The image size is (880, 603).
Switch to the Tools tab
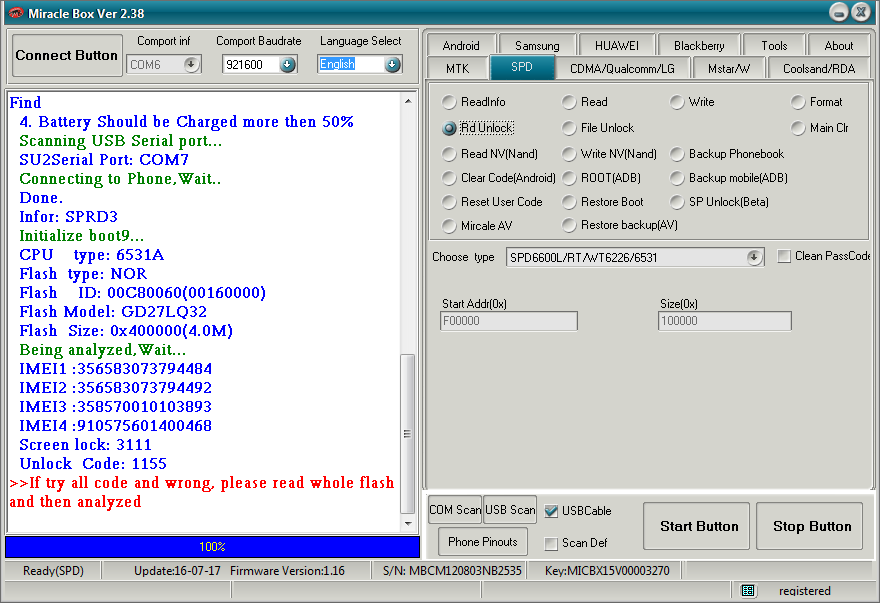point(774,45)
